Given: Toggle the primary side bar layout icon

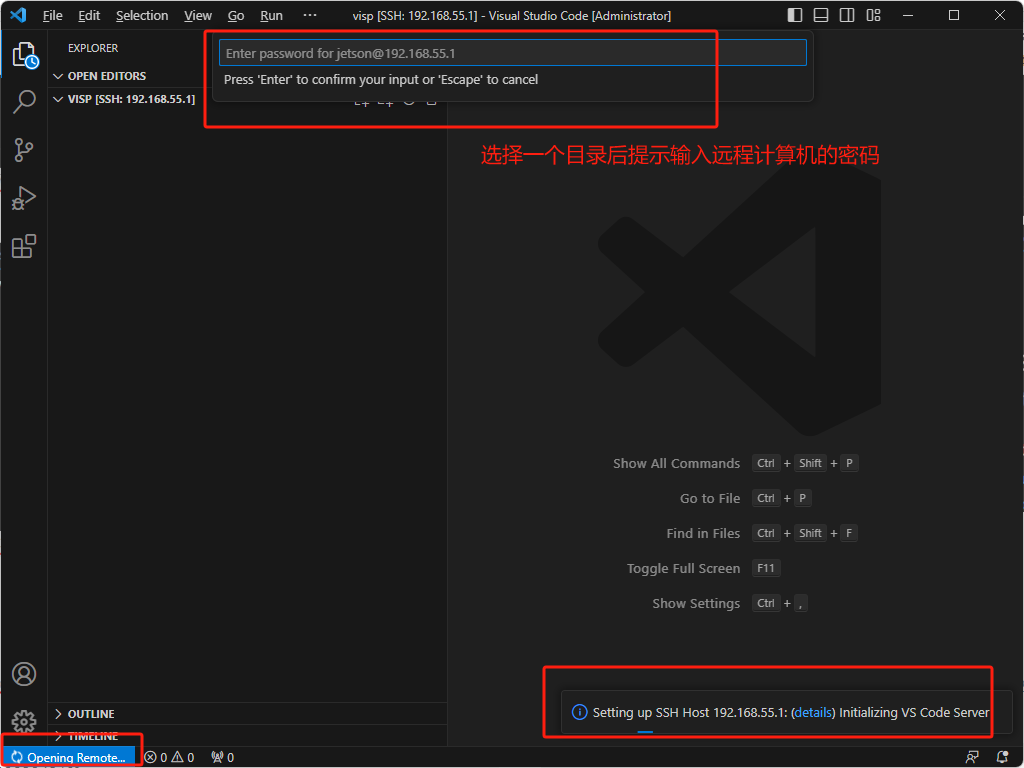Looking at the screenshot, I should click(795, 15).
